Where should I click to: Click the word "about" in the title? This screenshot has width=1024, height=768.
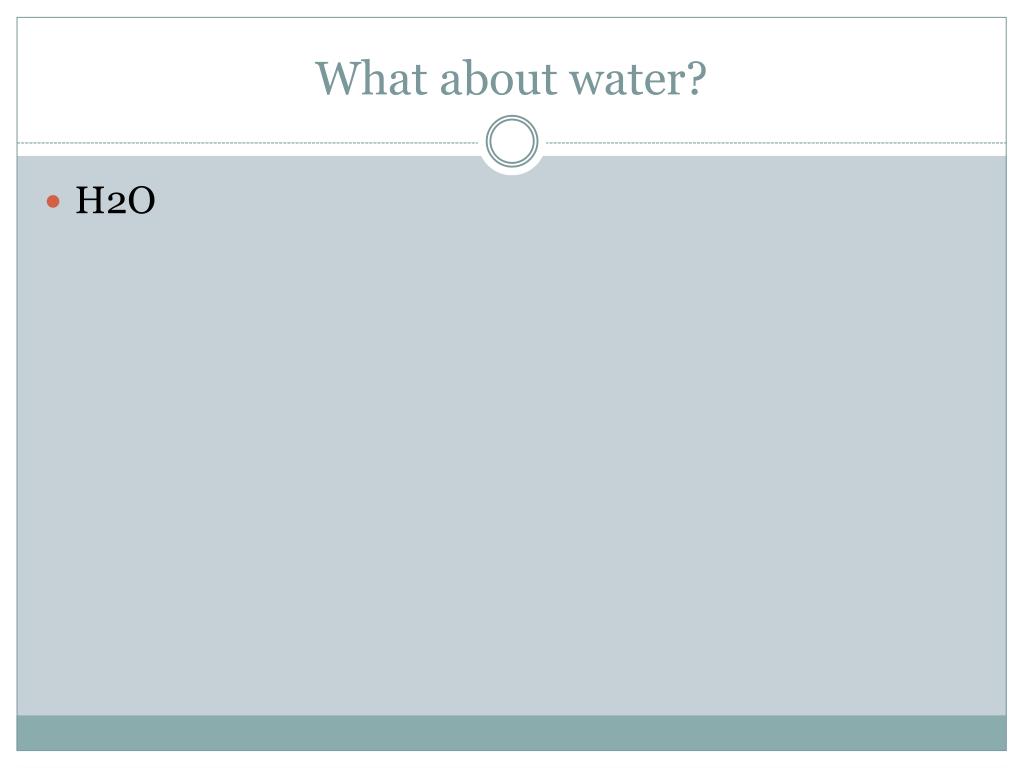(x=498, y=78)
